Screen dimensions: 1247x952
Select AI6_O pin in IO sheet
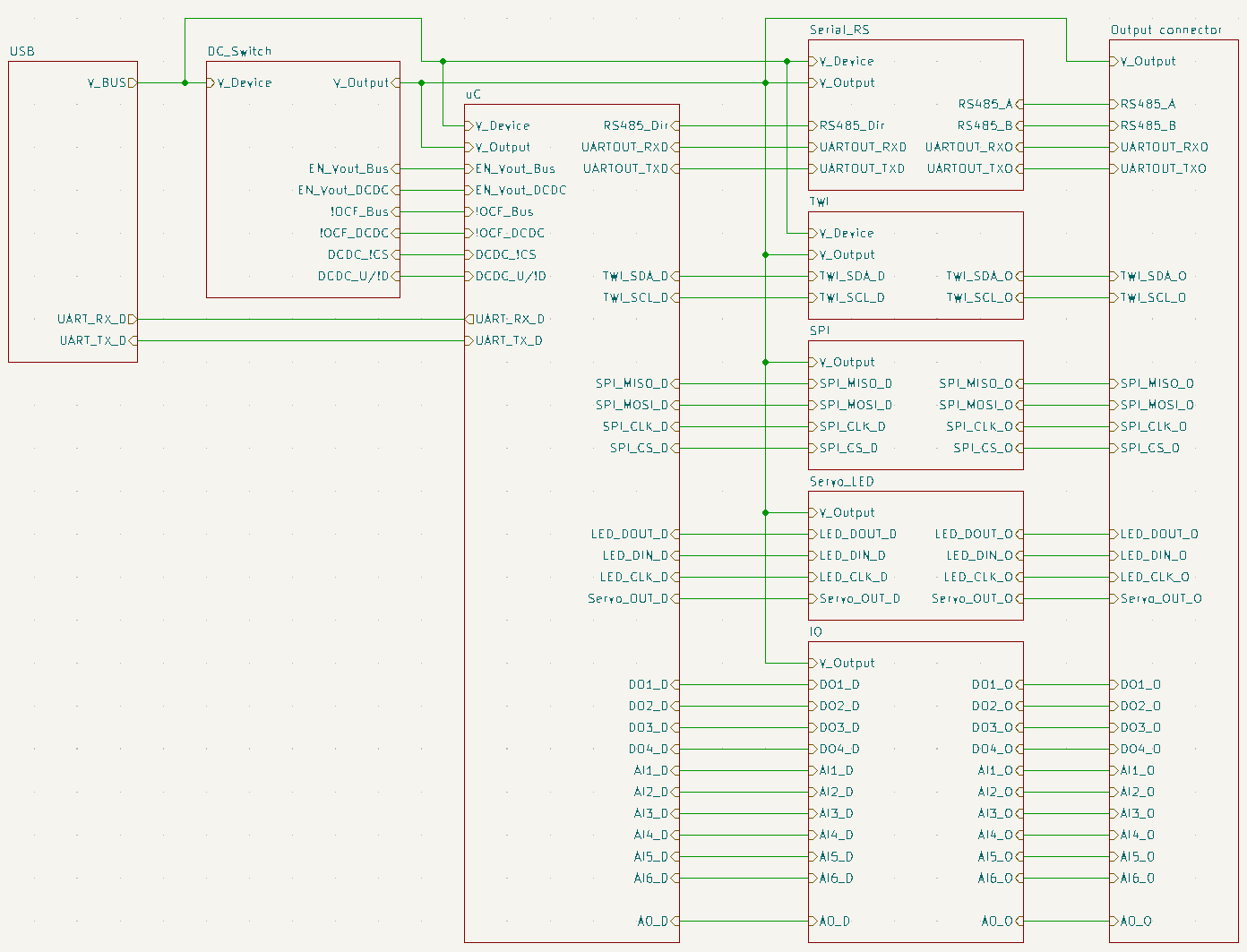tap(1001, 878)
